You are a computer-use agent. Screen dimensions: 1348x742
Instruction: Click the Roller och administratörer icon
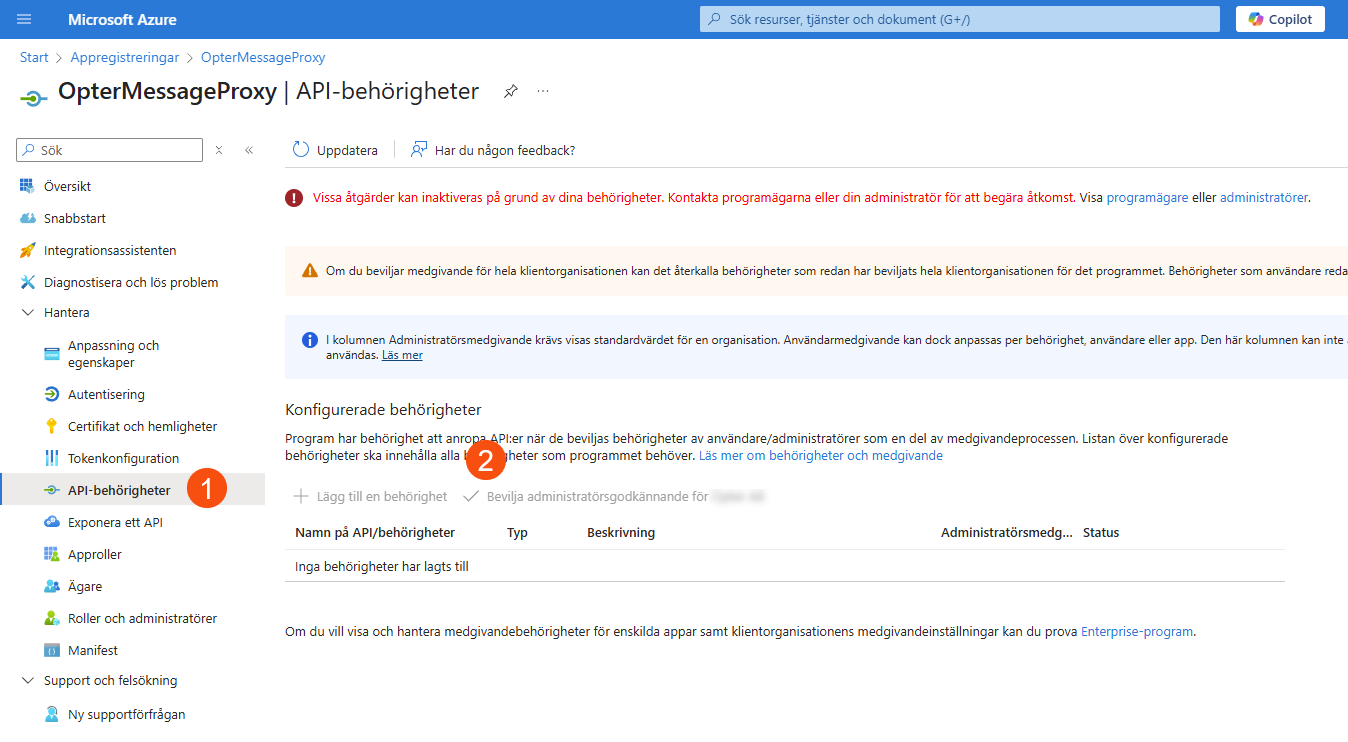tap(52, 618)
